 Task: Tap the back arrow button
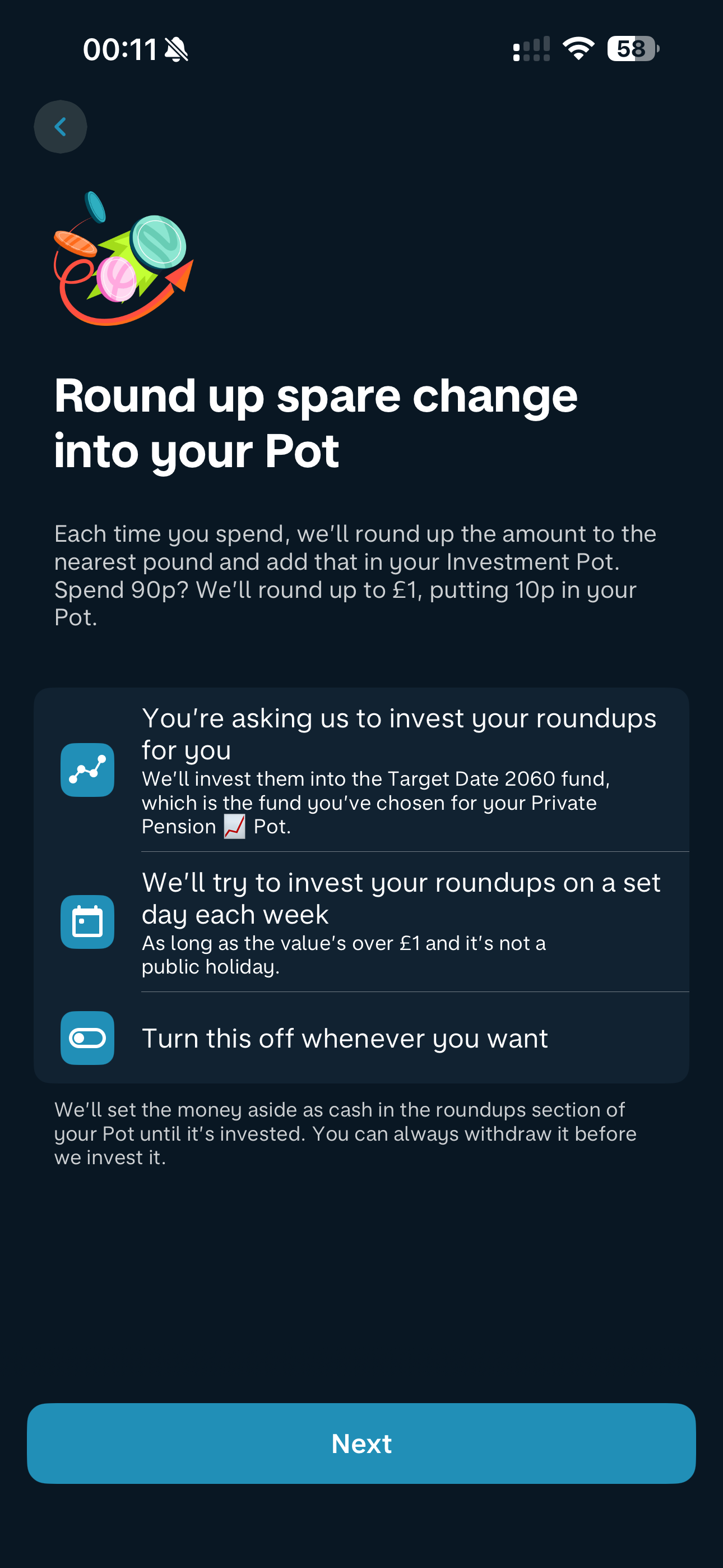tap(61, 127)
